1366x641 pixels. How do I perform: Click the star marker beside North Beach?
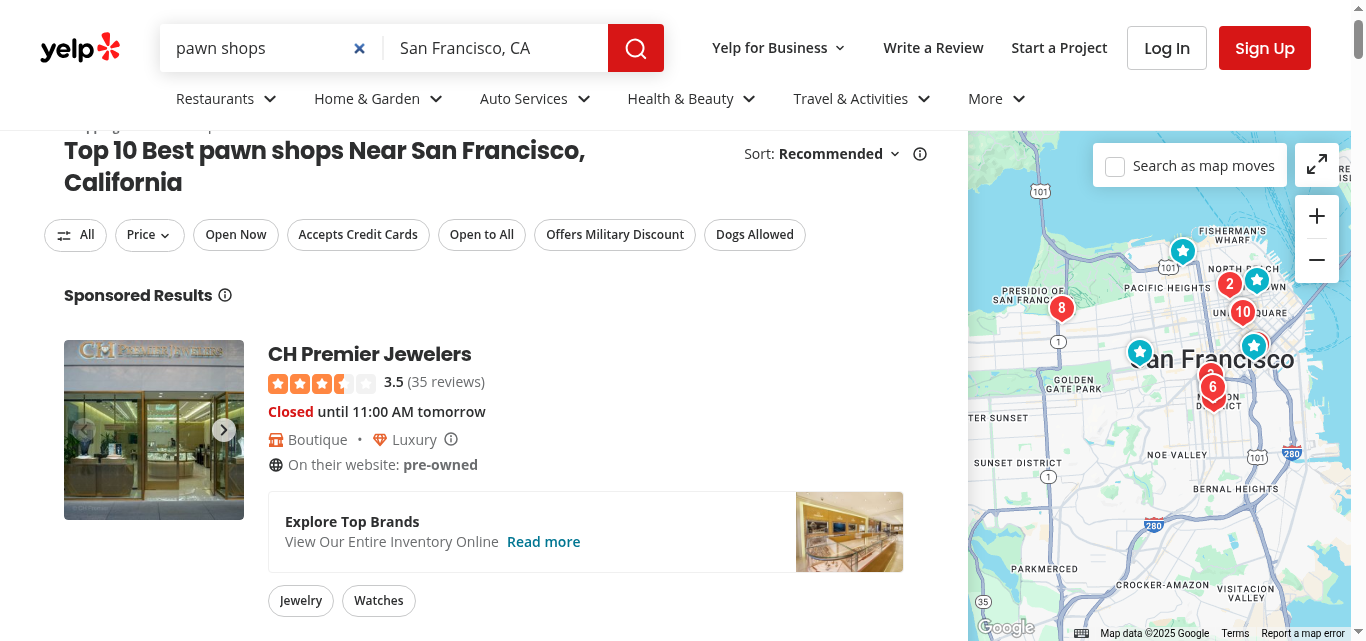(1257, 280)
